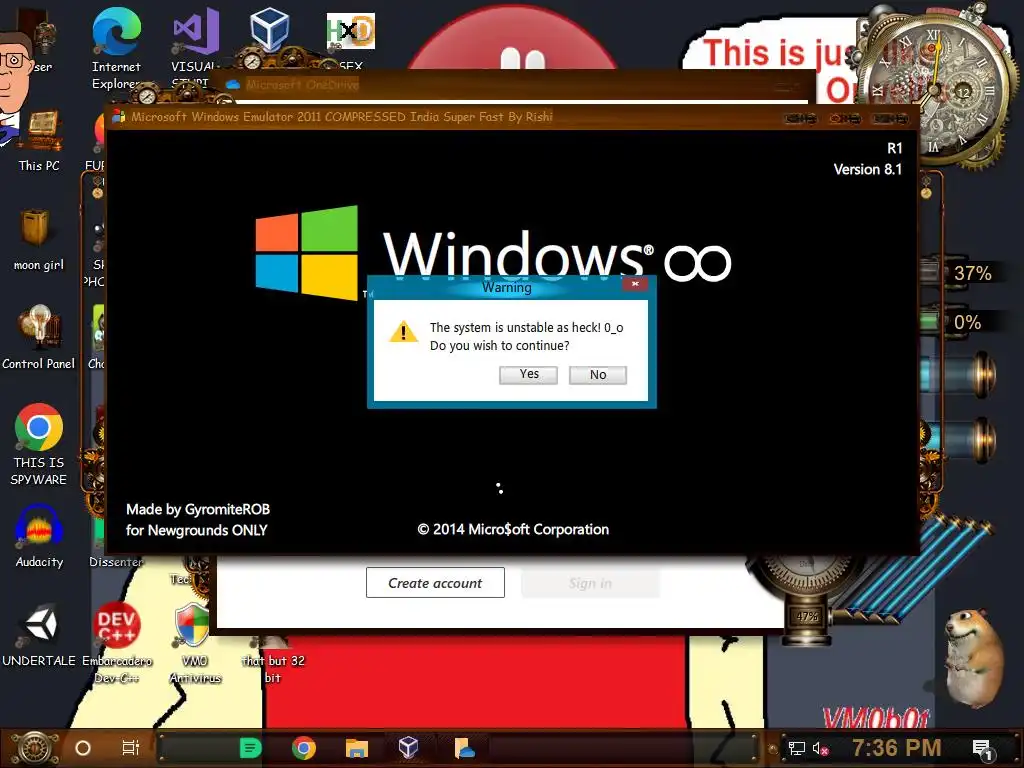The height and width of the screenshot is (768, 1024).
Task: Open the 'that but 32 bit' desktop icon
Action: (x=273, y=660)
